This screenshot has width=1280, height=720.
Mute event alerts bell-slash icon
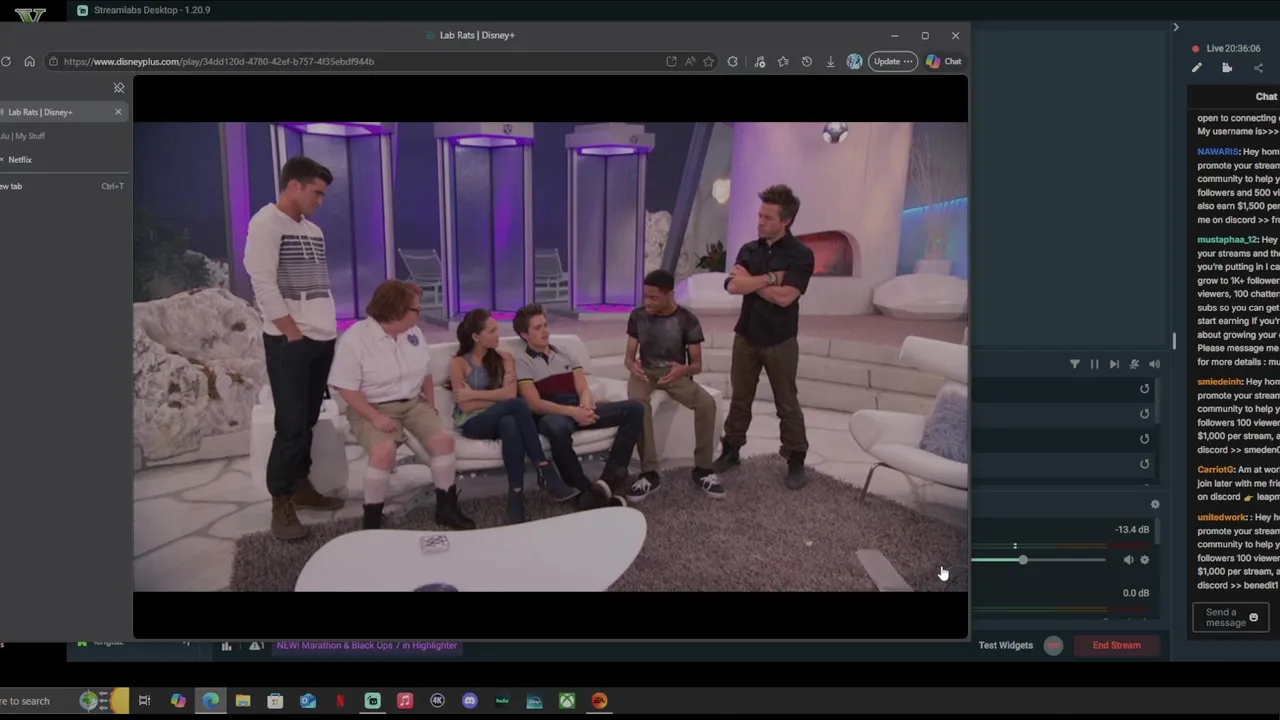[1134, 365]
